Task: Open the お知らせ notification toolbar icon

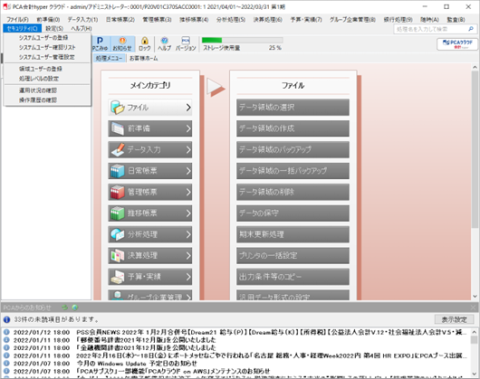Action: (122, 44)
